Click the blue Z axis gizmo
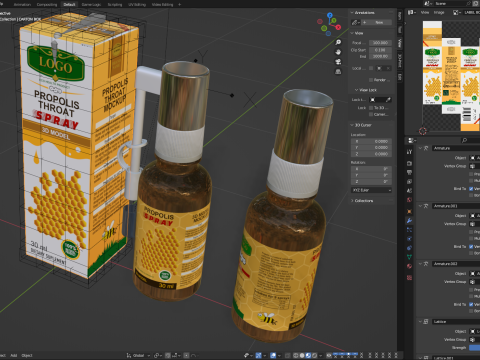 coord(330,15)
